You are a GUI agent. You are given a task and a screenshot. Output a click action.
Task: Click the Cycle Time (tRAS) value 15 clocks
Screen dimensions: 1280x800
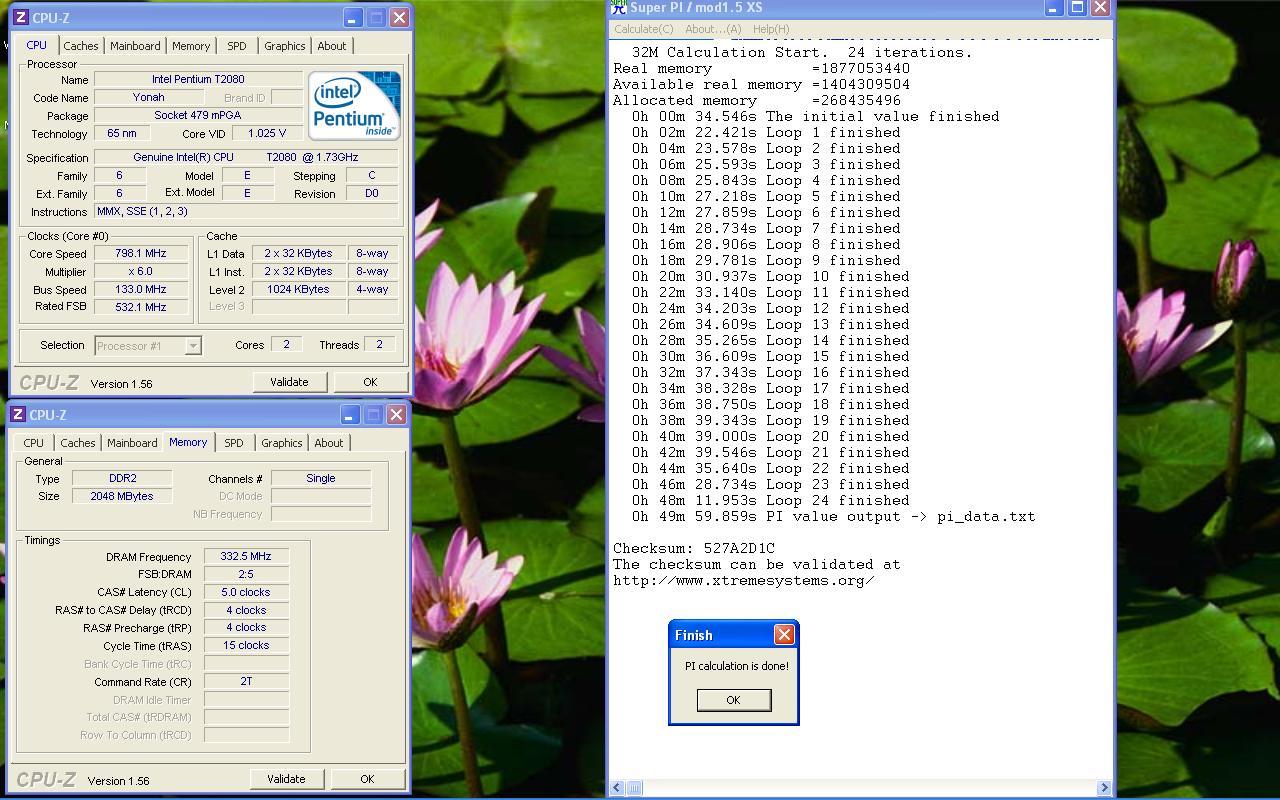246,646
